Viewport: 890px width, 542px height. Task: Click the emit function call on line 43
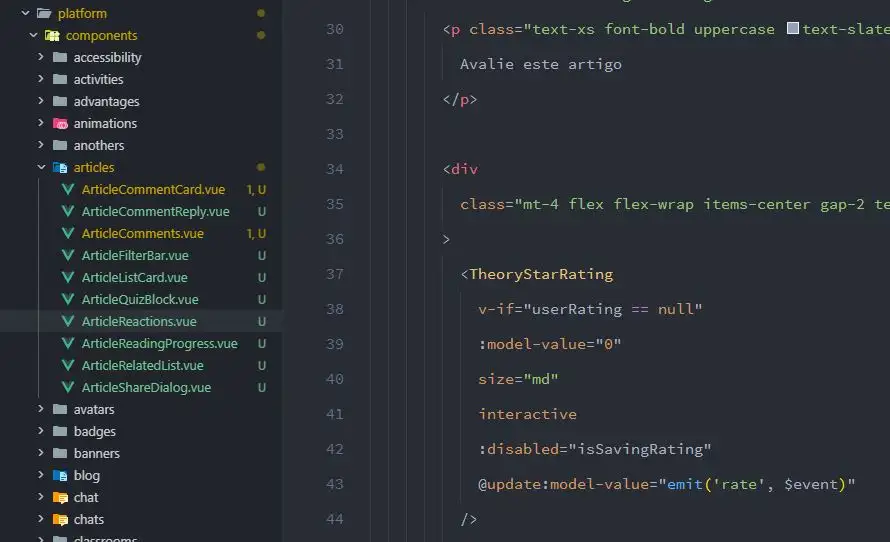tap(685, 484)
